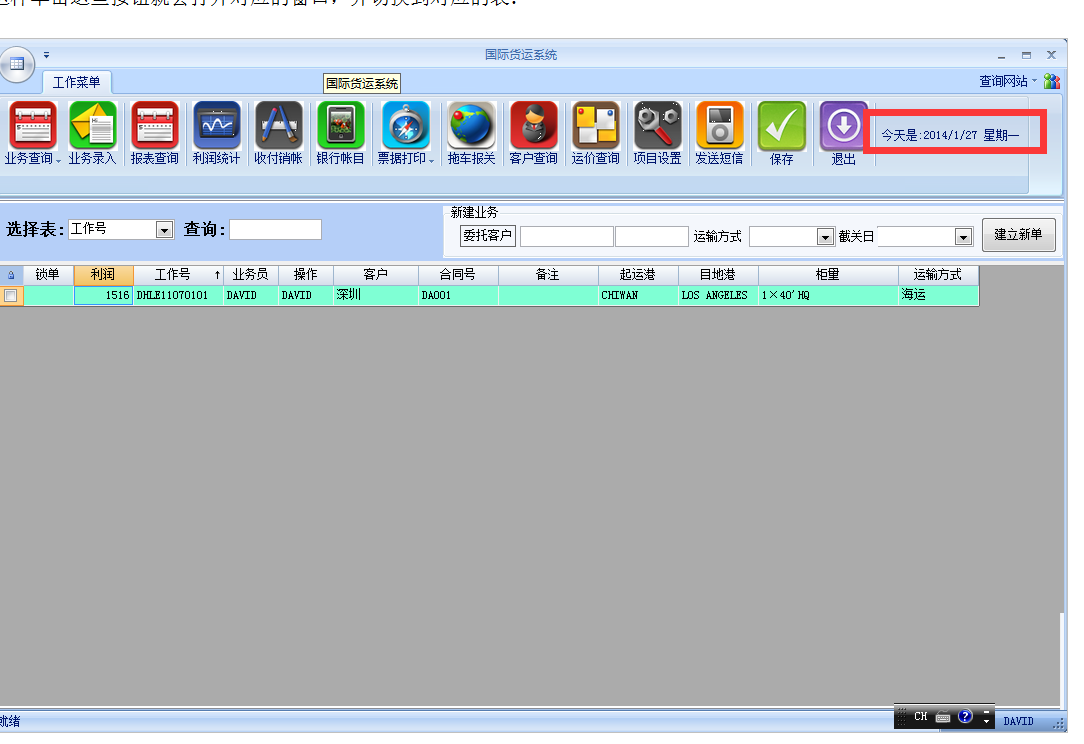
Task: Open the 查询网站 menu
Action: [x=1007, y=81]
